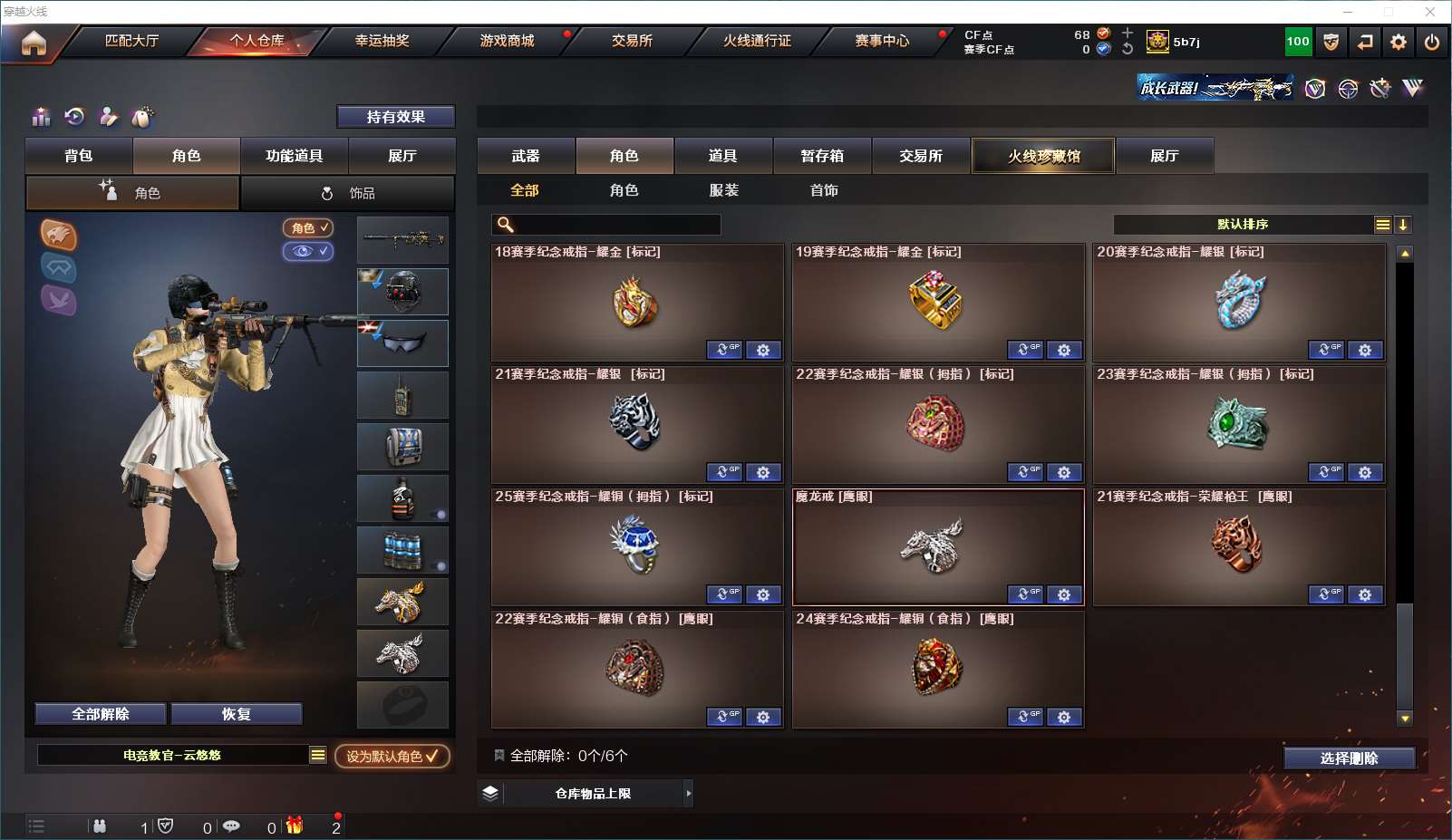Click the 全部解除 button under character
Viewport: 1452px width, 840px height.
tap(101, 714)
